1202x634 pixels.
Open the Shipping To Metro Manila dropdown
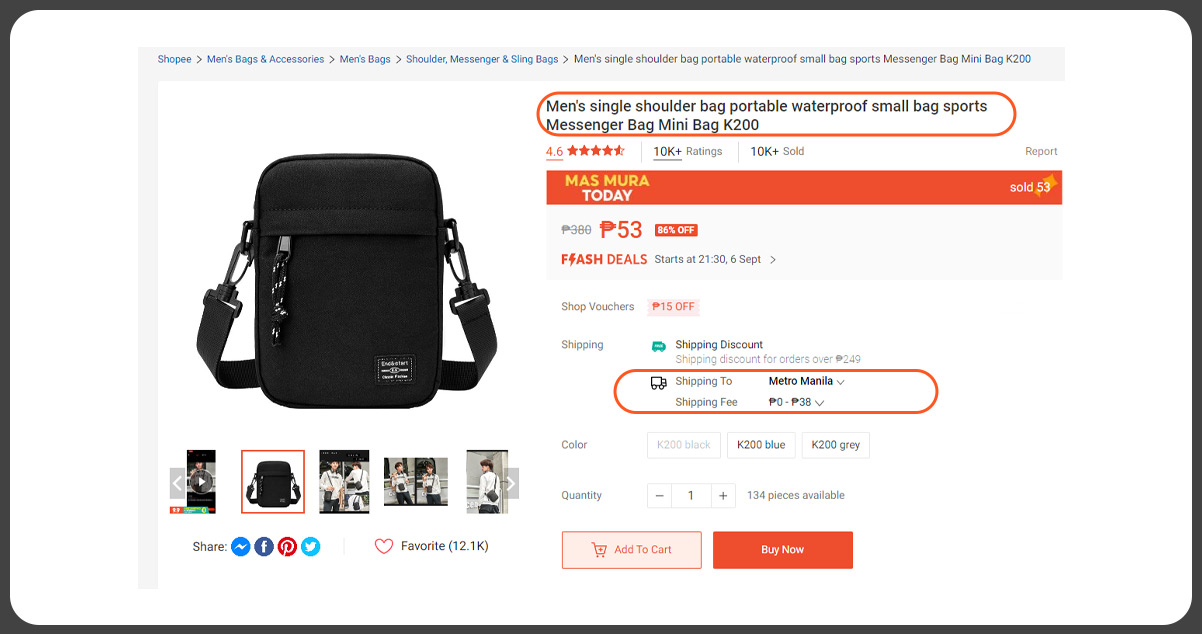coord(806,381)
